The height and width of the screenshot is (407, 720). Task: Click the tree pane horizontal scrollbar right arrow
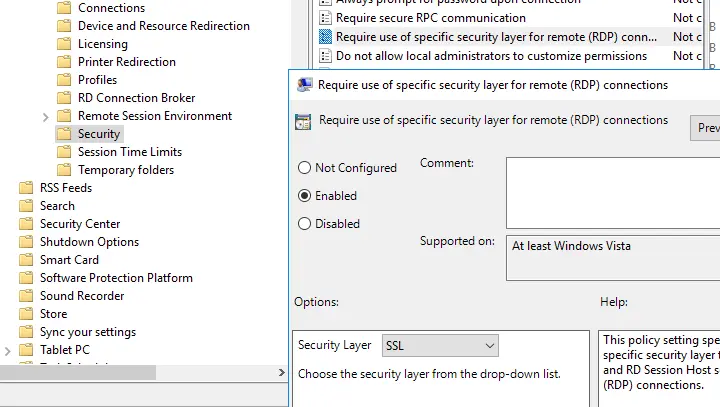(x=281, y=373)
